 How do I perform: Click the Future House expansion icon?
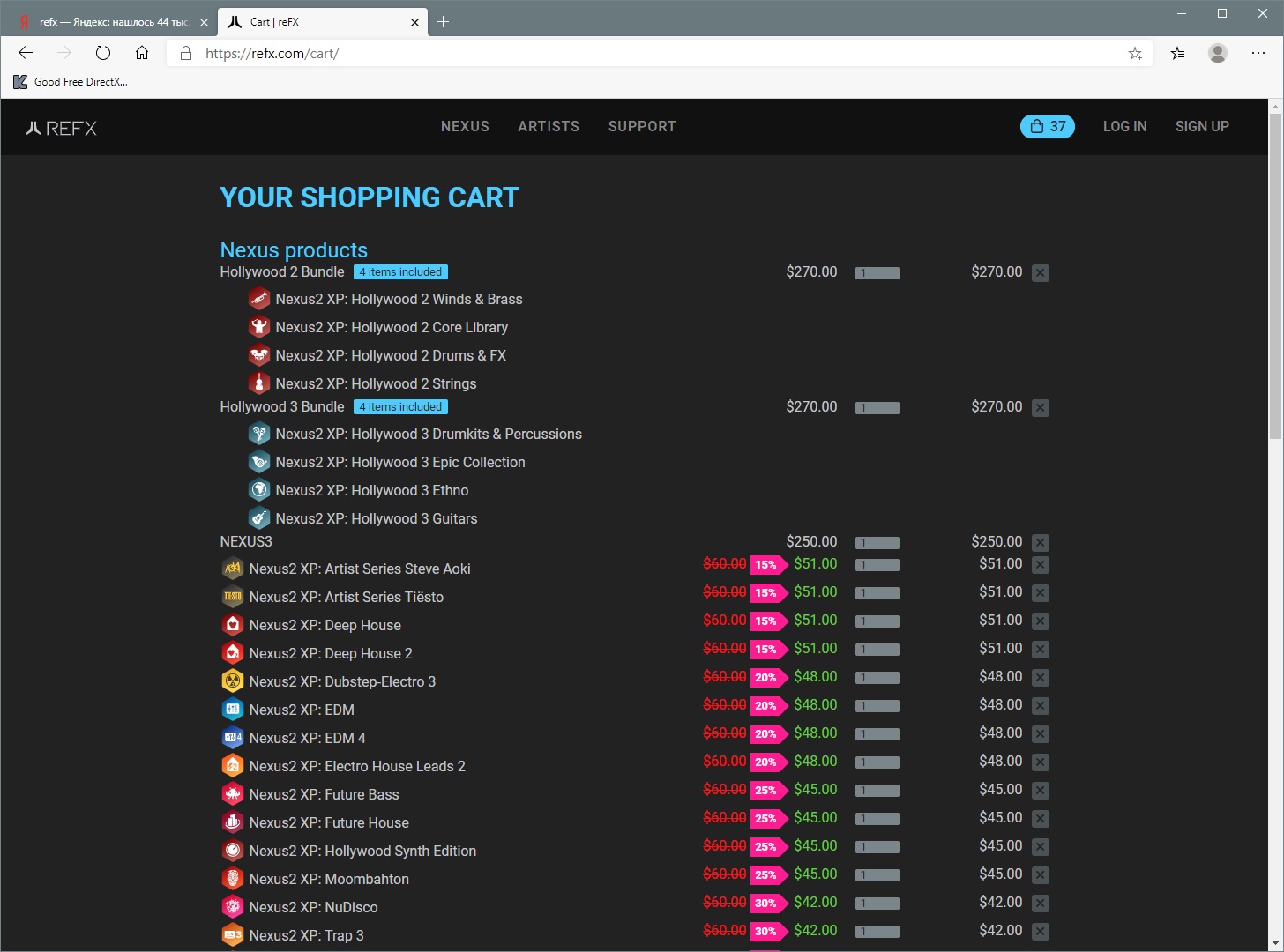(x=233, y=822)
